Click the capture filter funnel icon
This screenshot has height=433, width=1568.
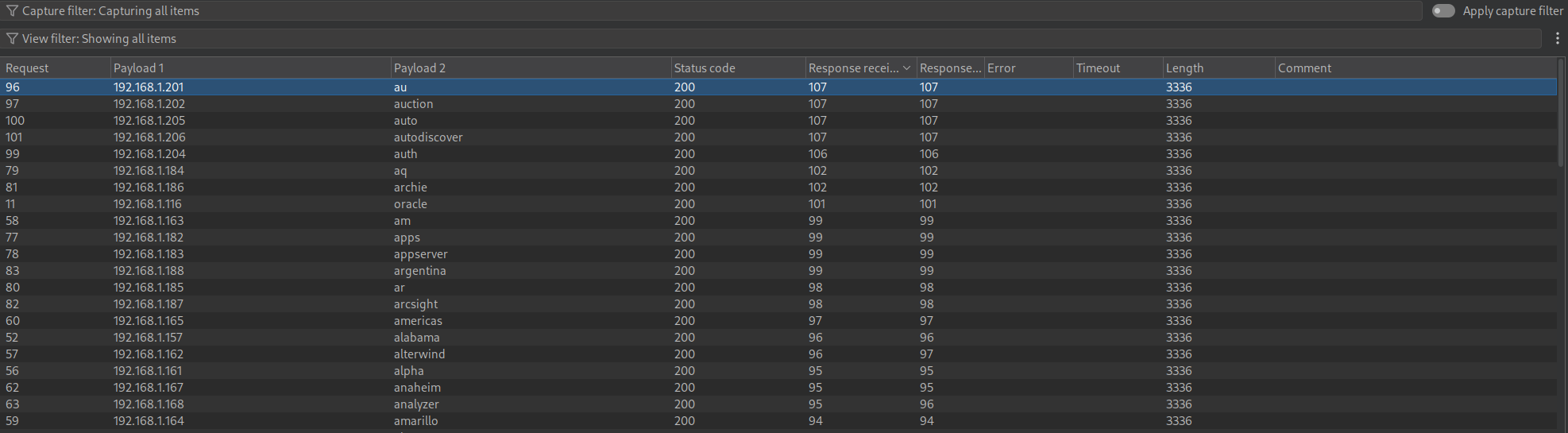[12, 11]
